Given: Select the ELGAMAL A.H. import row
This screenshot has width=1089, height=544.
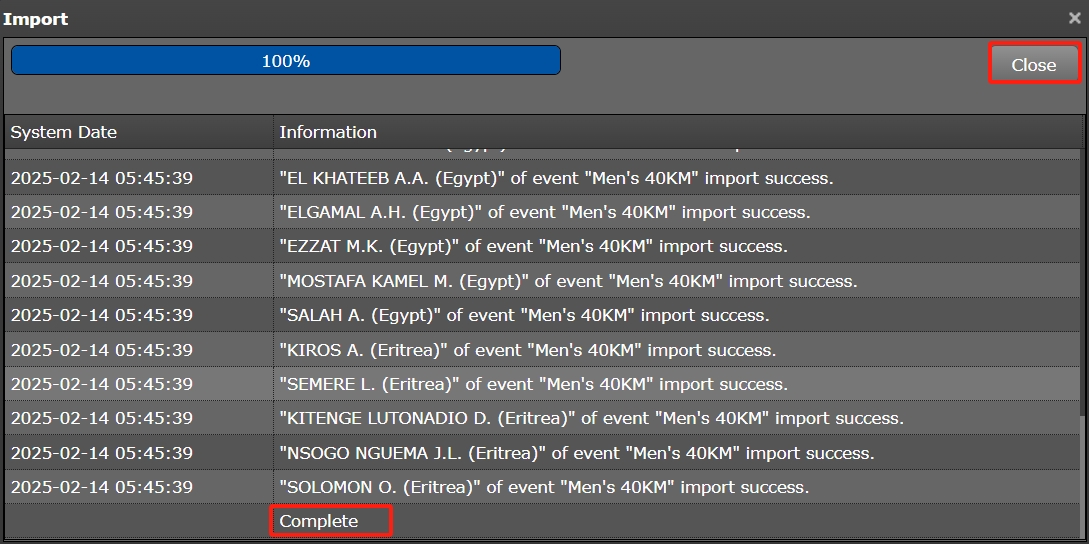Looking at the screenshot, I should coord(544,212).
